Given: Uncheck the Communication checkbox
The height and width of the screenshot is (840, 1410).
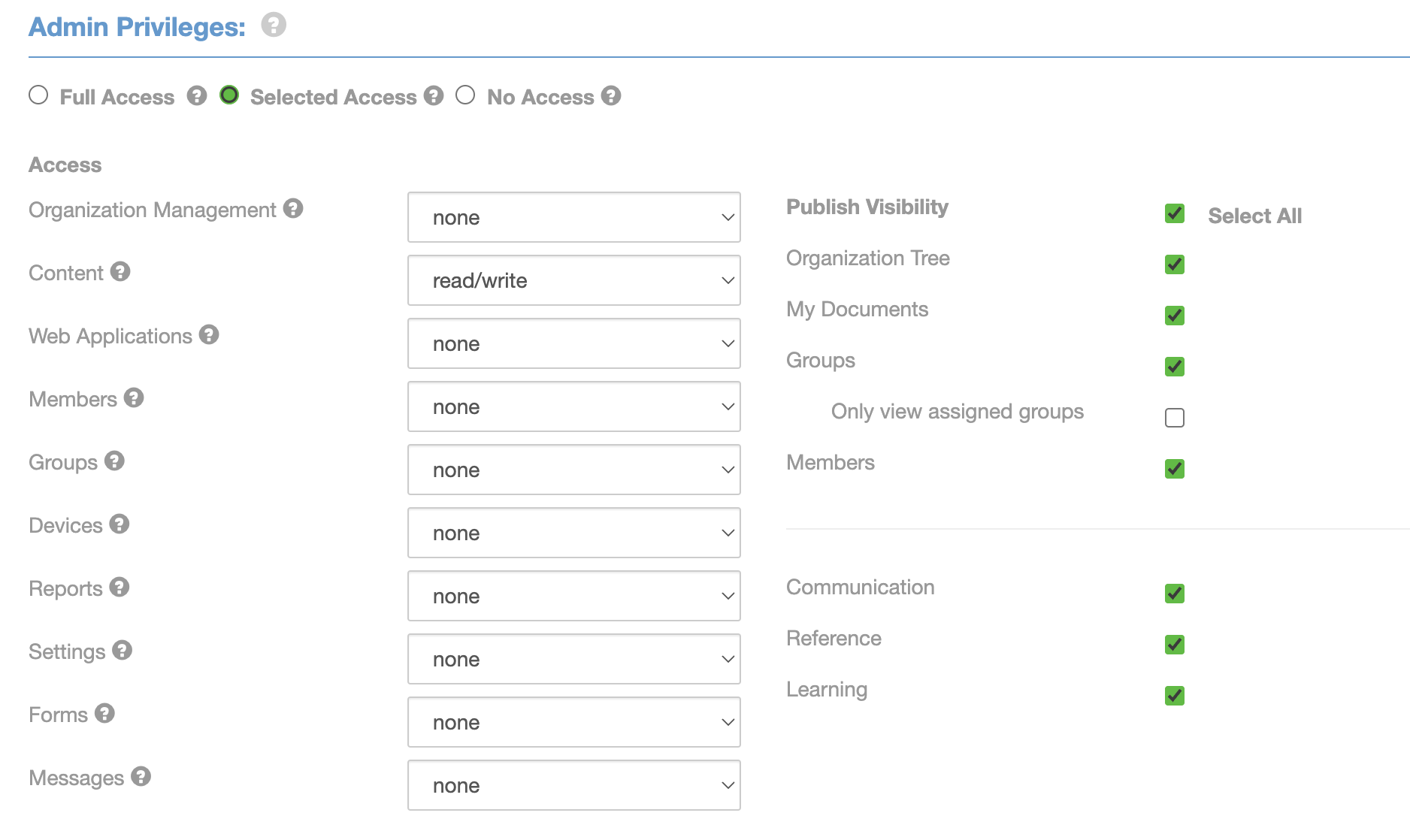Looking at the screenshot, I should (1175, 594).
